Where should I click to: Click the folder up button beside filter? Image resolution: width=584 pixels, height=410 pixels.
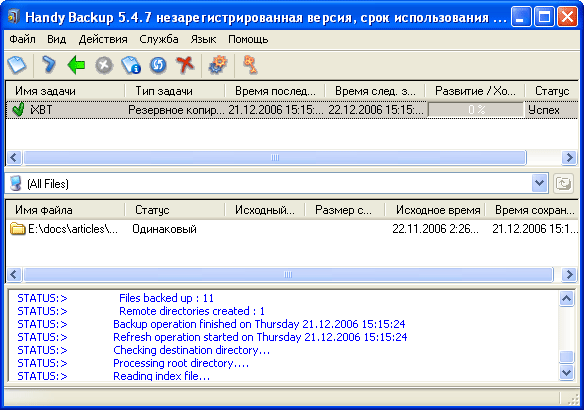(563, 183)
